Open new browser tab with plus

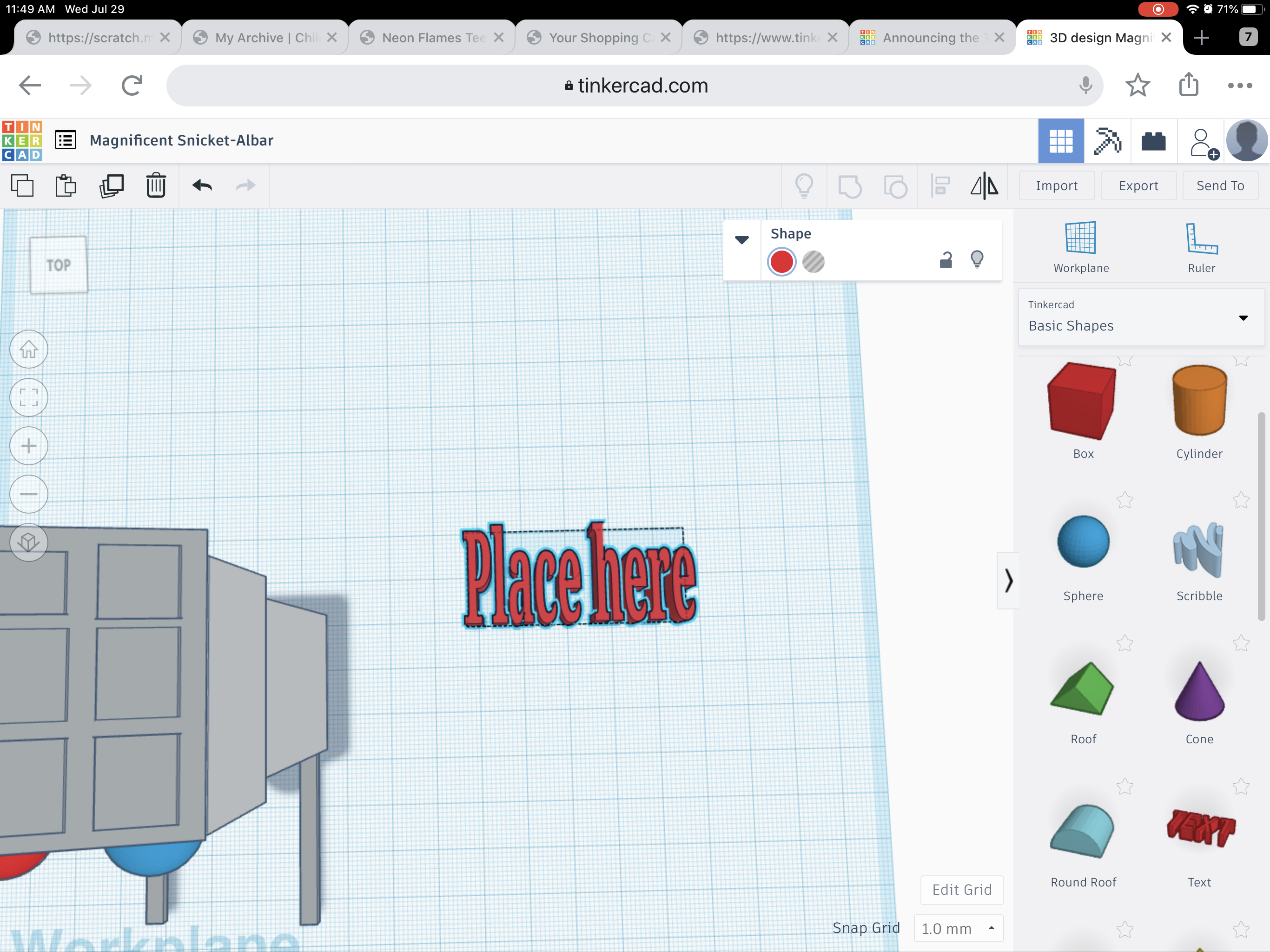pyautogui.click(x=1201, y=38)
